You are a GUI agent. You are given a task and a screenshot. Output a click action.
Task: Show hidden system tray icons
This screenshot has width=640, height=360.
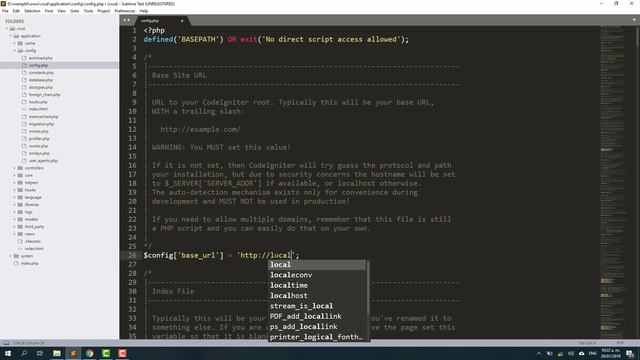pos(539,353)
